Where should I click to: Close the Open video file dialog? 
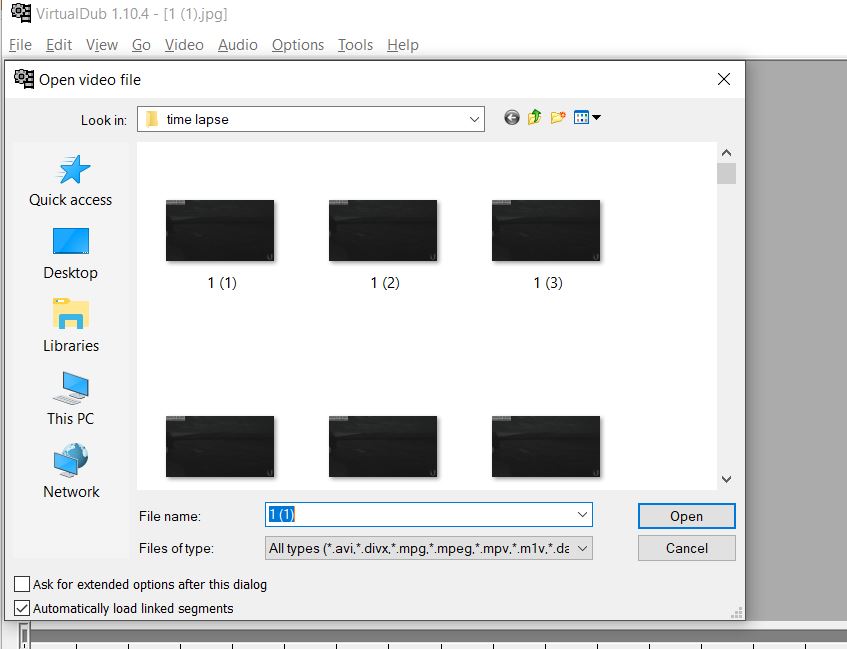pos(724,79)
